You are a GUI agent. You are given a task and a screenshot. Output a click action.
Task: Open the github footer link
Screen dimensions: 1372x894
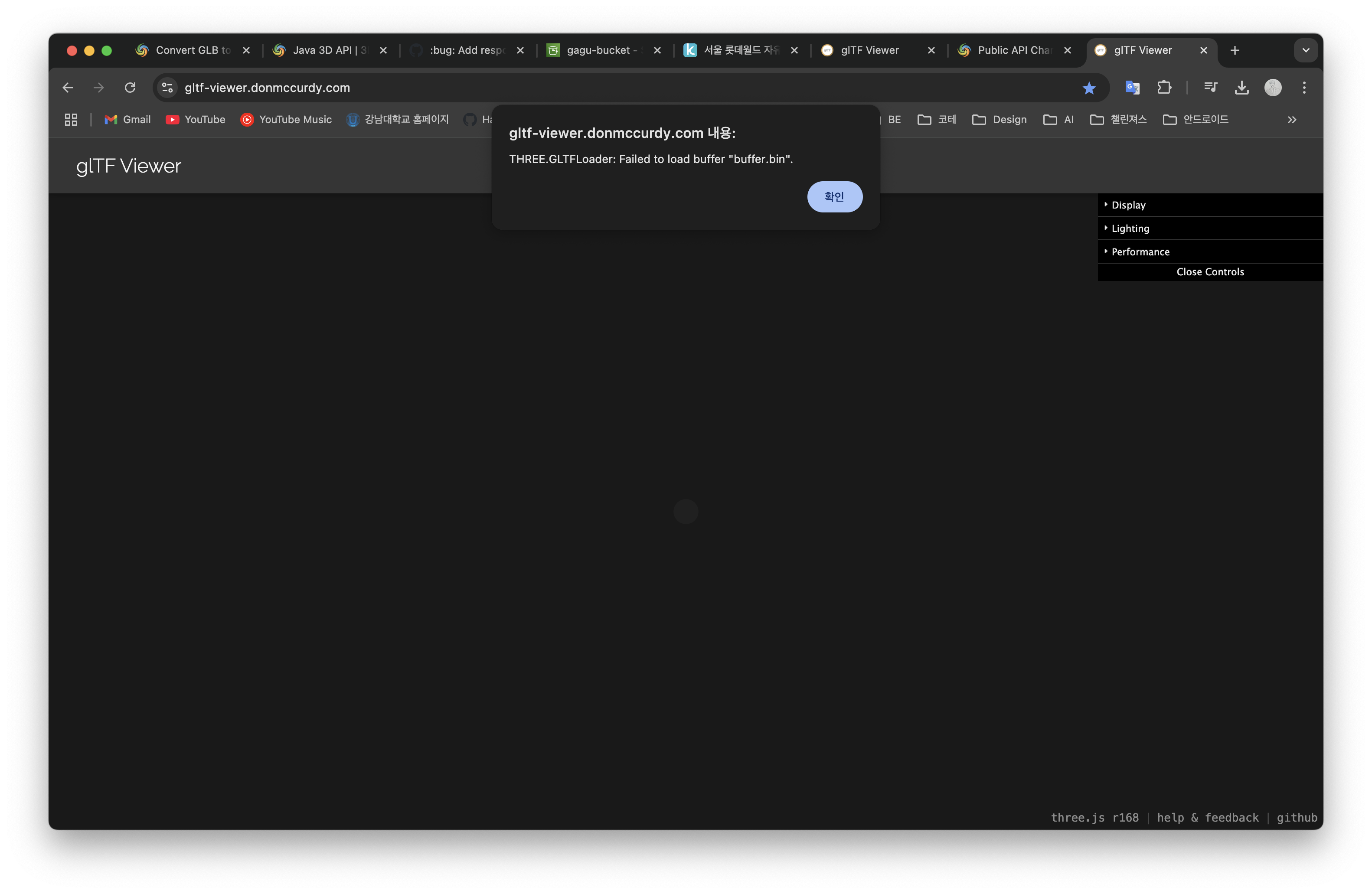pyautogui.click(x=1297, y=817)
